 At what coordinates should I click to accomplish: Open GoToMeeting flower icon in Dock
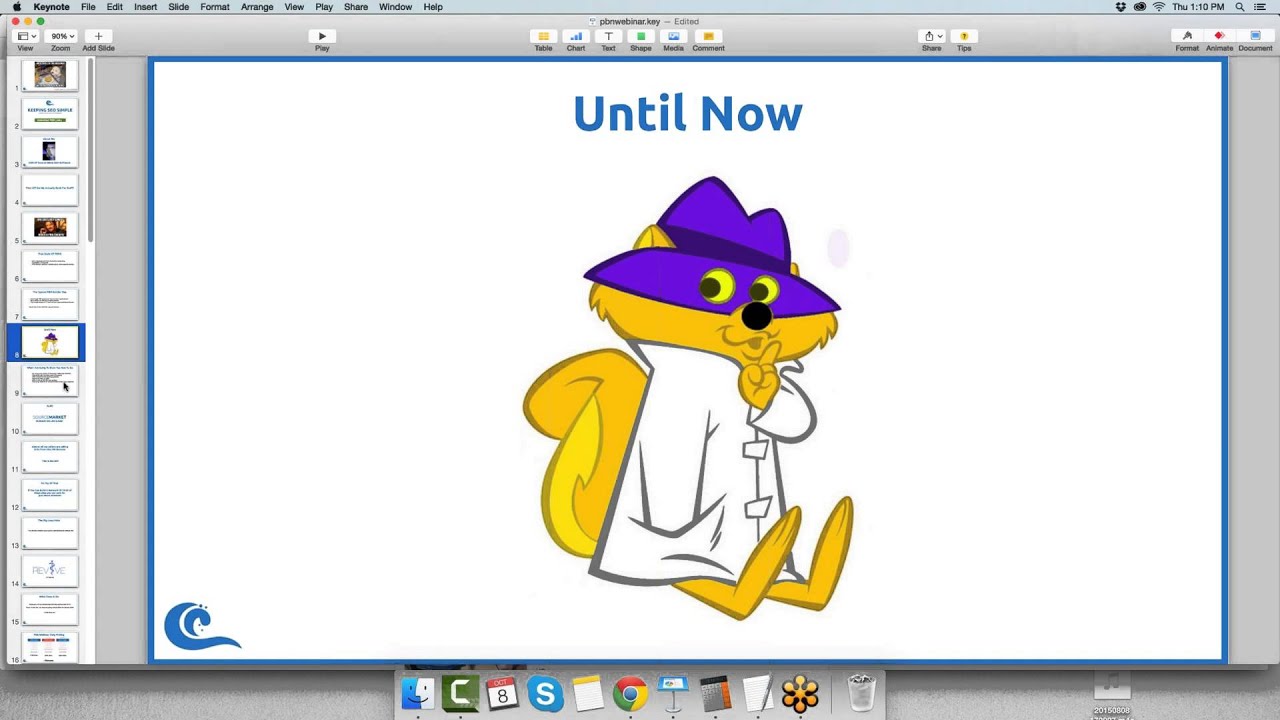800,693
